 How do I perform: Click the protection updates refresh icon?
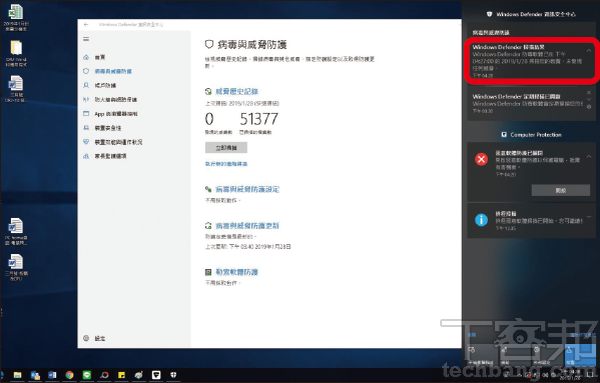(x=208, y=226)
